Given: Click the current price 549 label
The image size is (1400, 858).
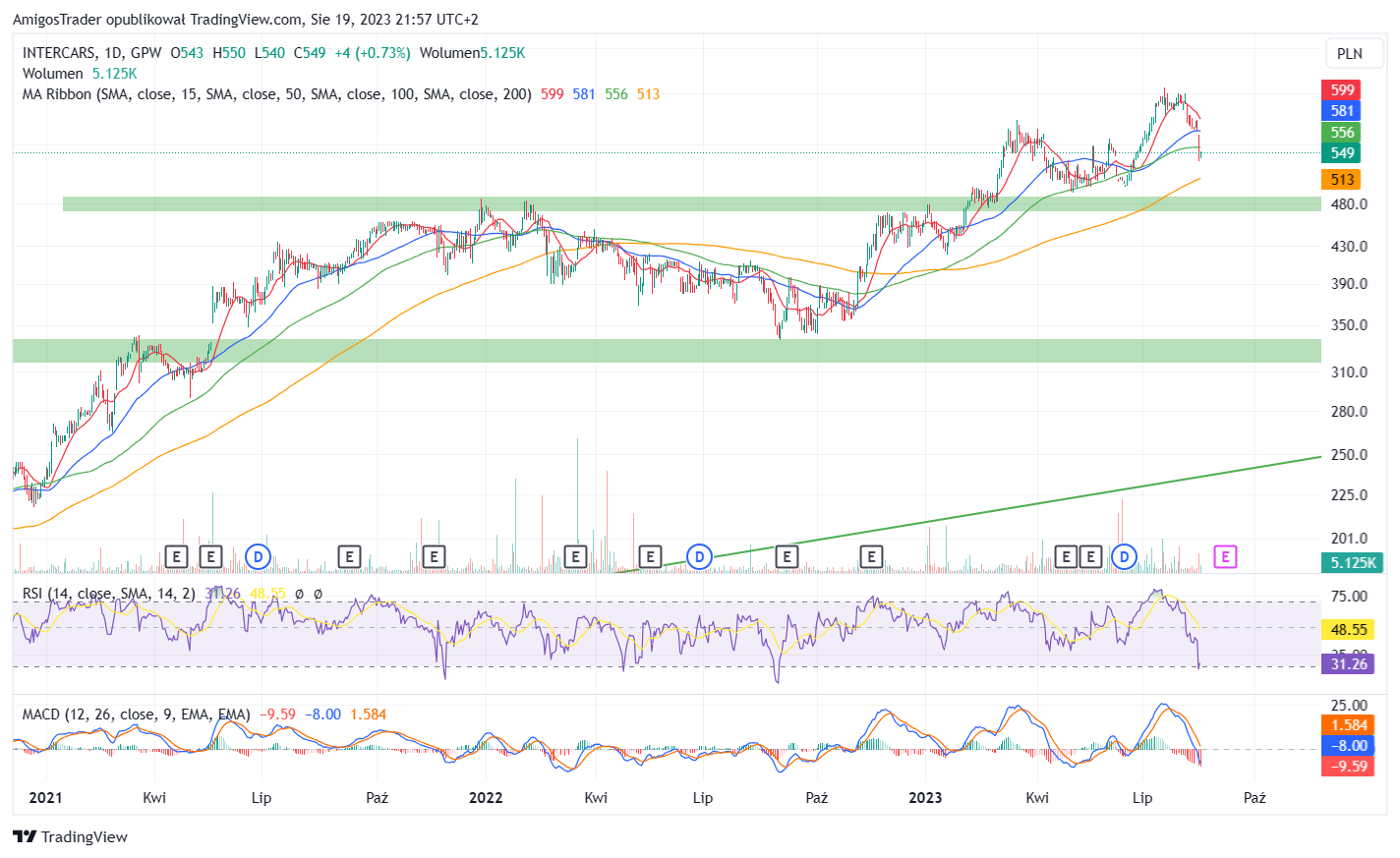Looking at the screenshot, I should coord(1342,153).
